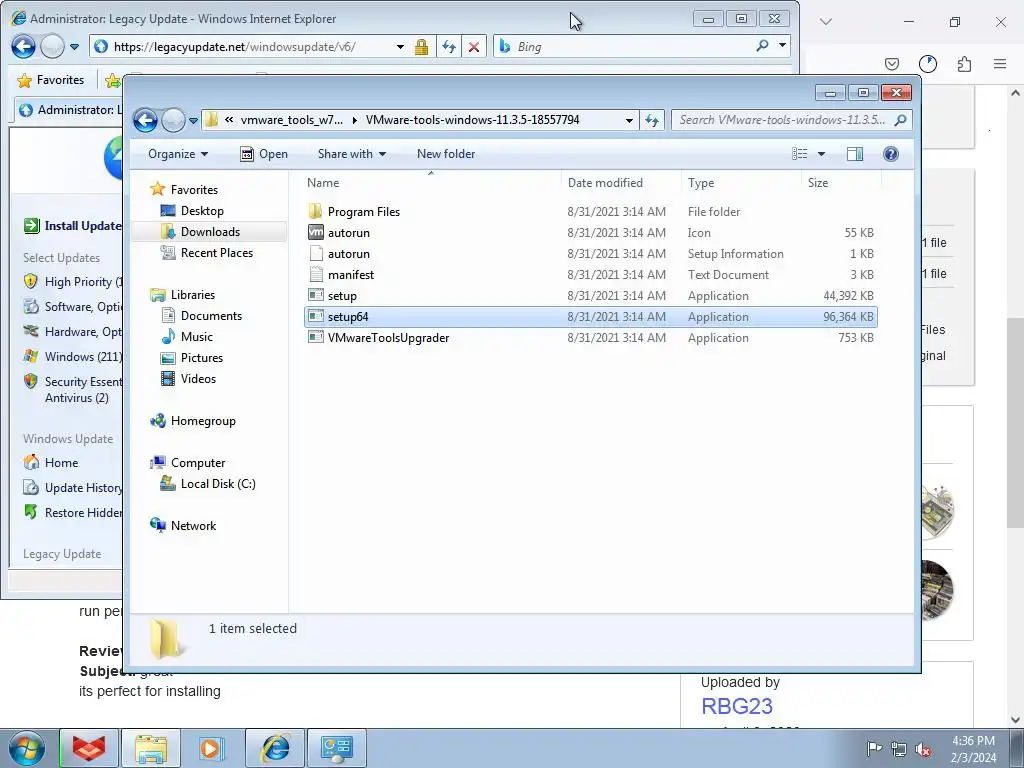Click the IE search magnifier icon

point(762,46)
